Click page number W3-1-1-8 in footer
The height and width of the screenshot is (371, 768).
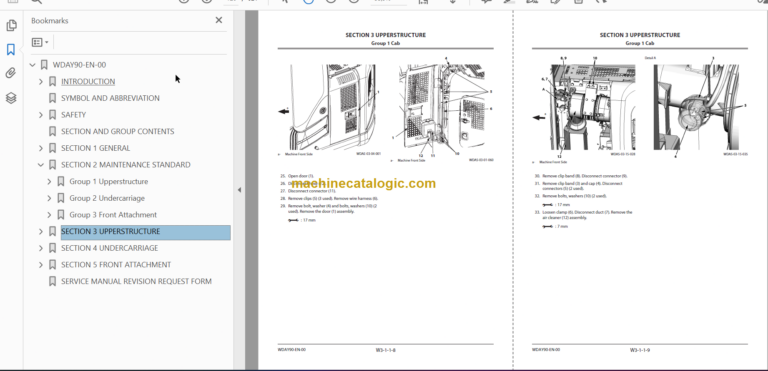coord(385,350)
